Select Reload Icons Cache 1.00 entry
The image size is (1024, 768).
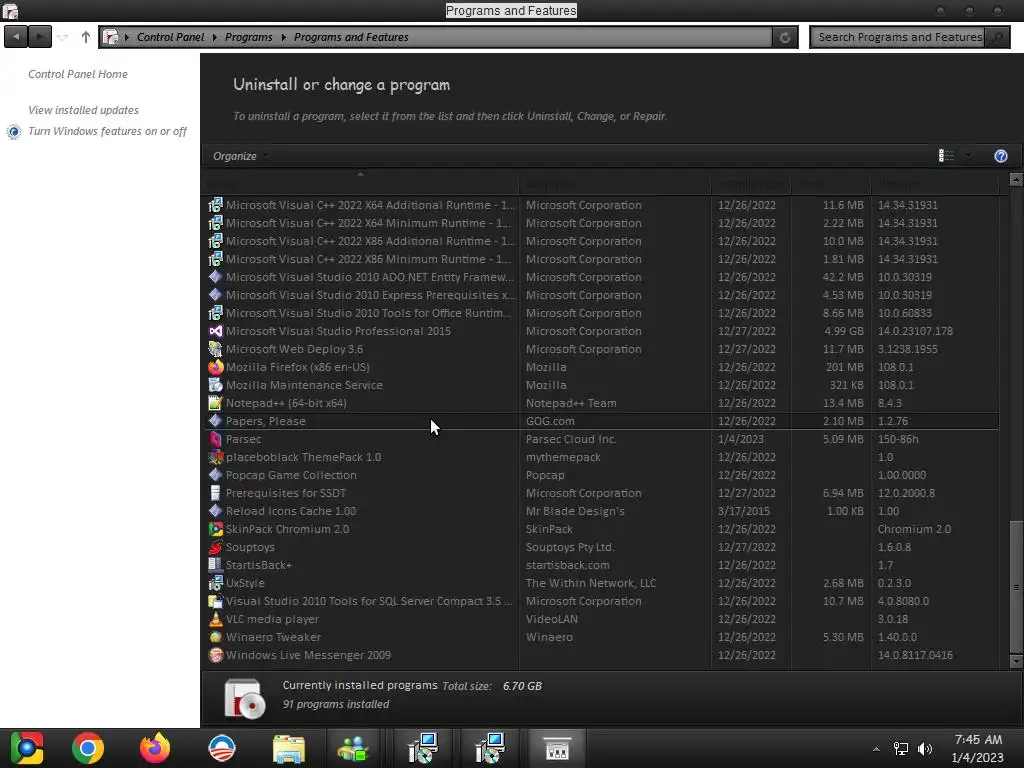(x=602, y=511)
